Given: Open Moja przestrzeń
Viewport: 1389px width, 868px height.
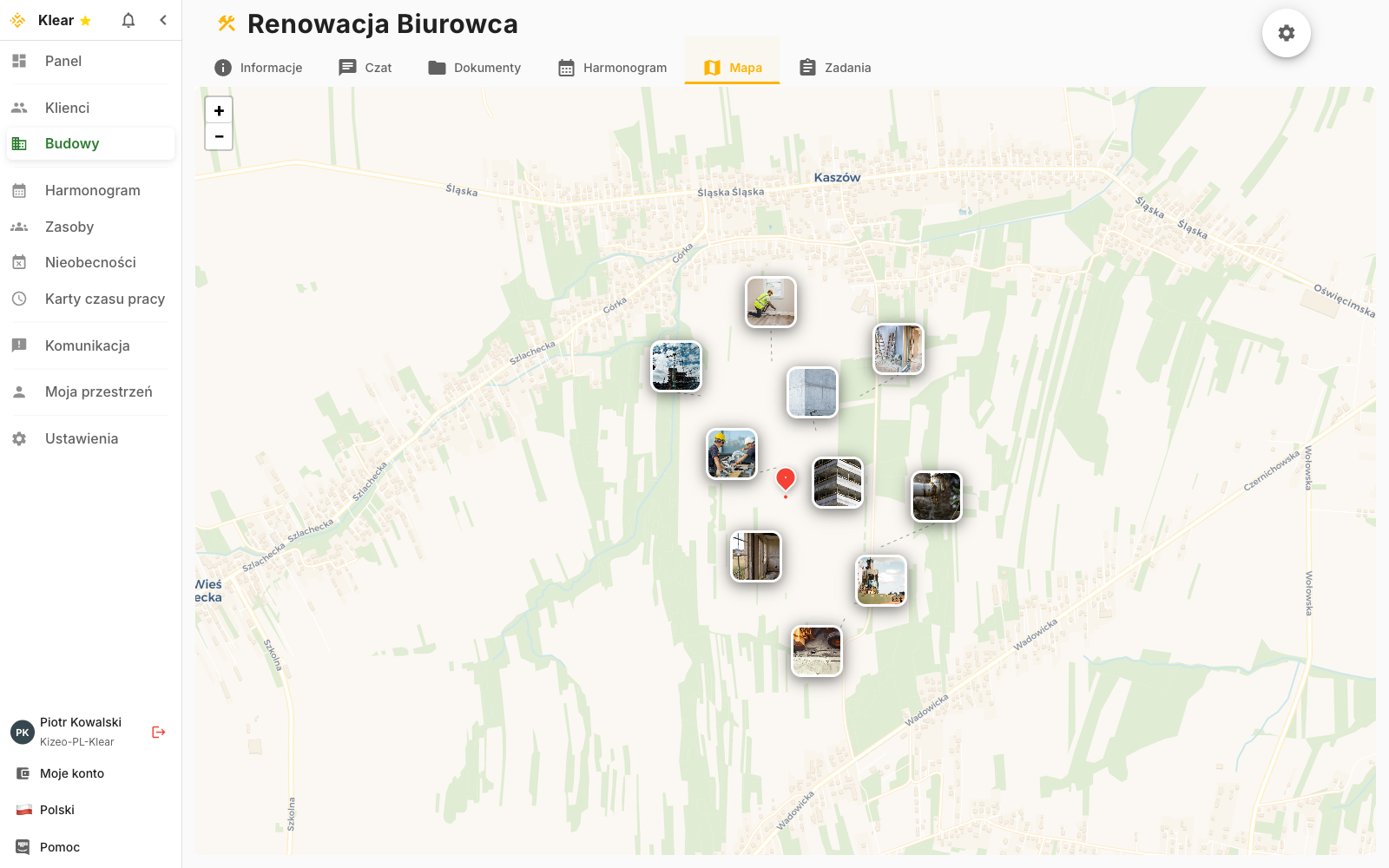Looking at the screenshot, I should tap(98, 391).
